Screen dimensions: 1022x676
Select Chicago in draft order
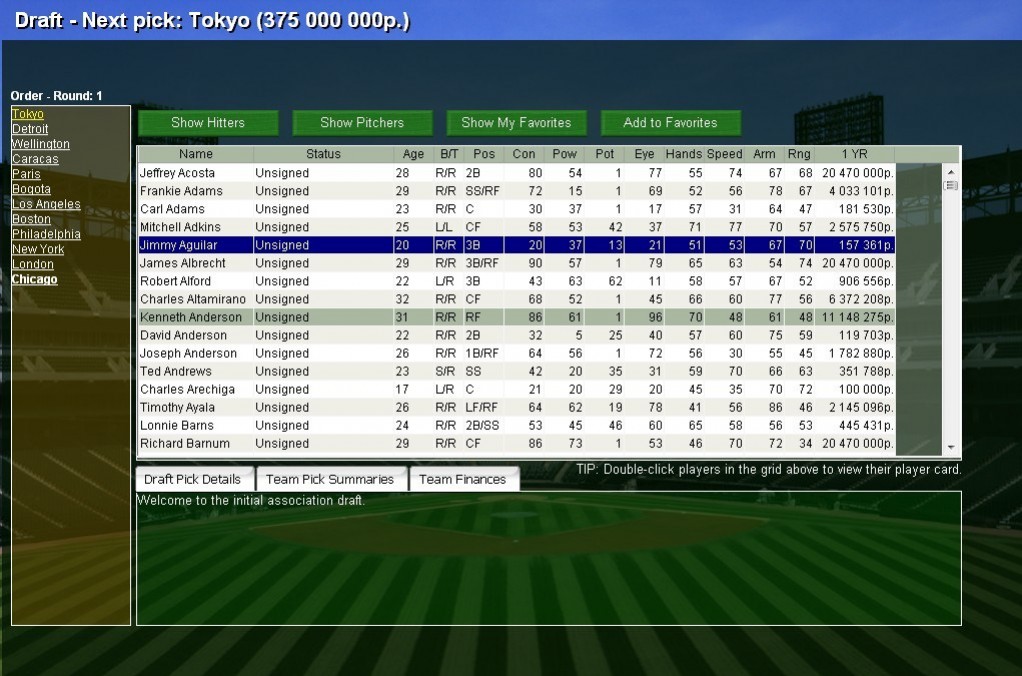(x=35, y=279)
